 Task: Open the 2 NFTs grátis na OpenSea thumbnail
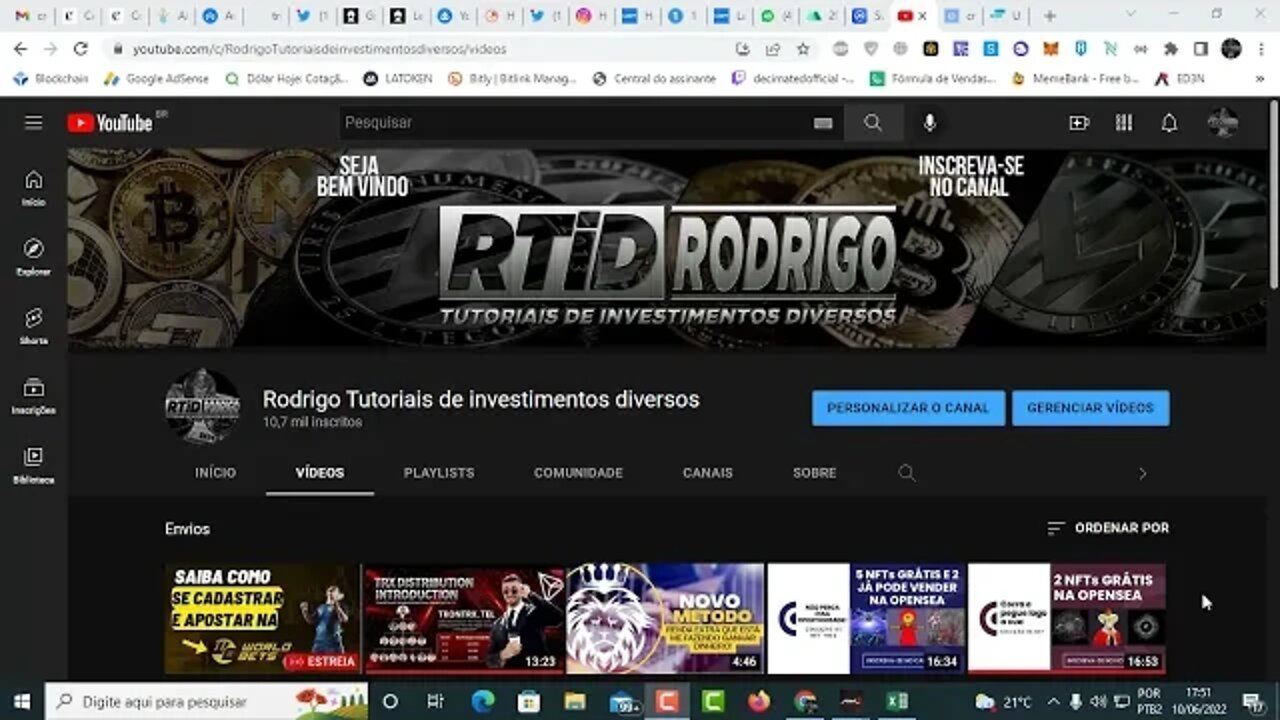point(1067,619)
